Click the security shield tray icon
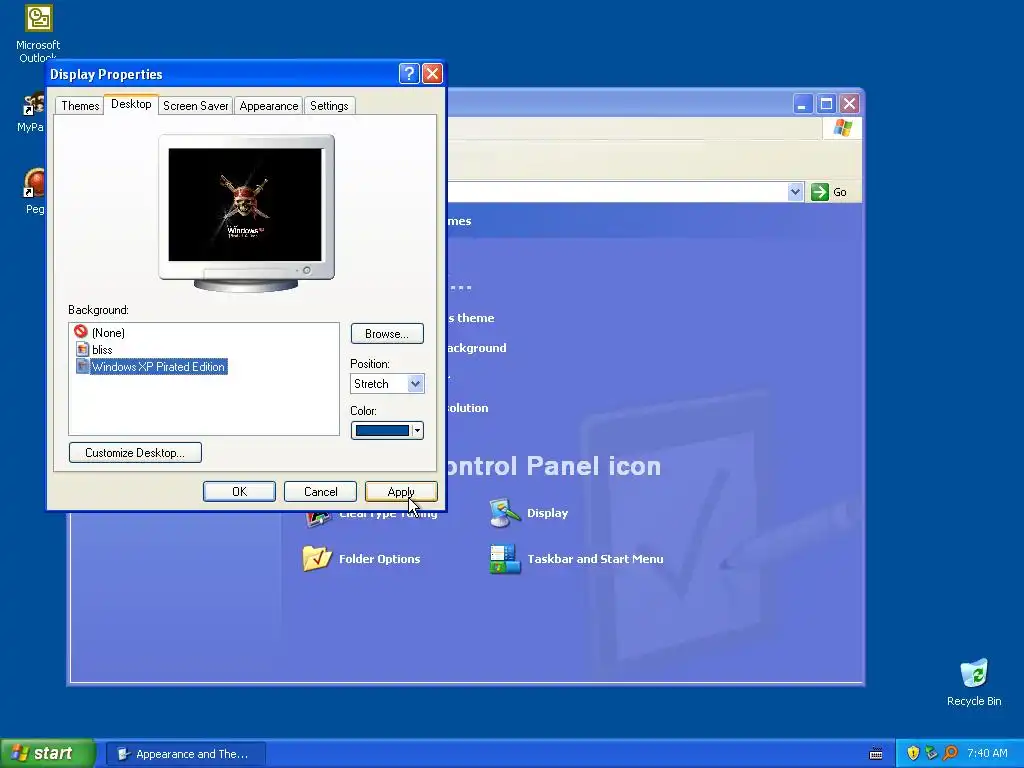Viewport: 1024px width, 768px height. pos(913,753)
